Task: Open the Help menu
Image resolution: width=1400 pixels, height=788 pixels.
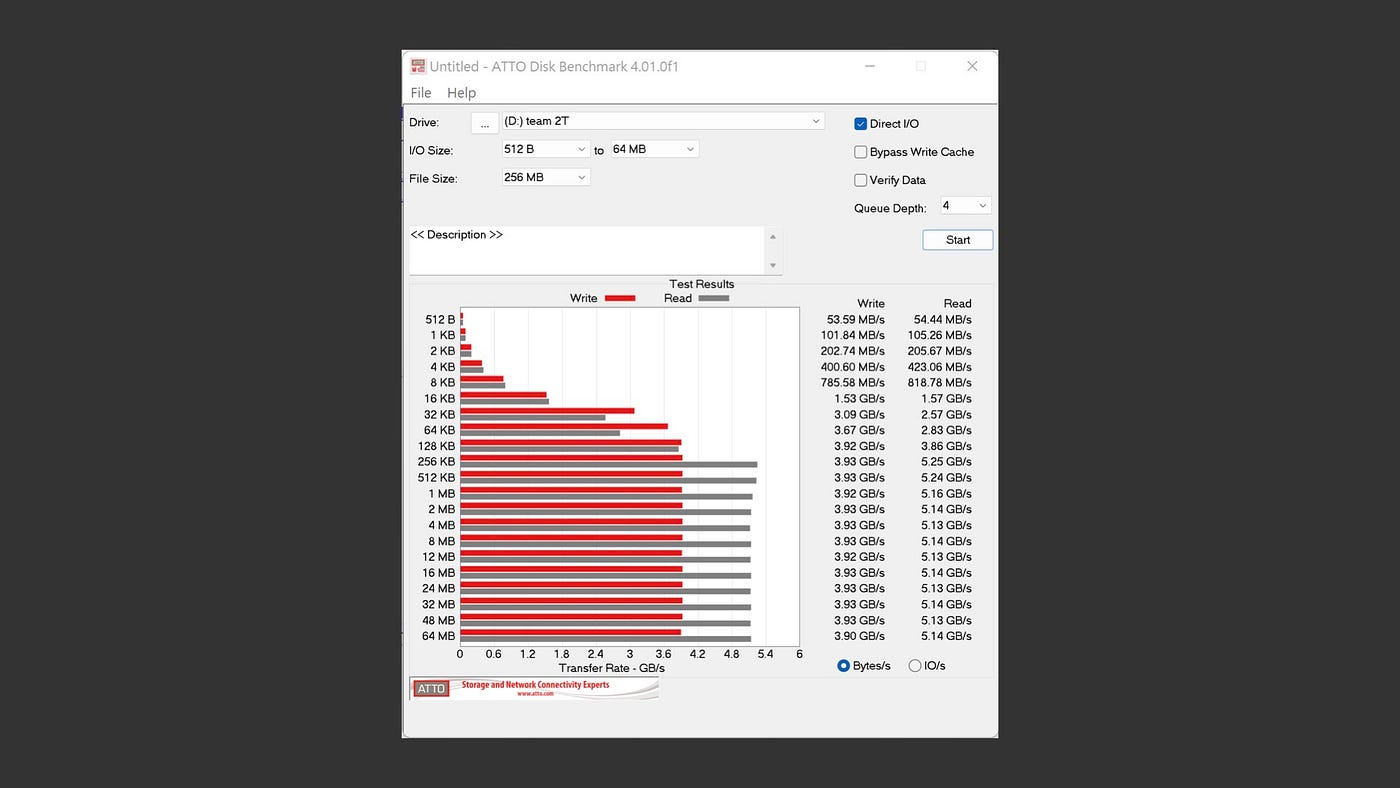Action: [x=461, y=93]
